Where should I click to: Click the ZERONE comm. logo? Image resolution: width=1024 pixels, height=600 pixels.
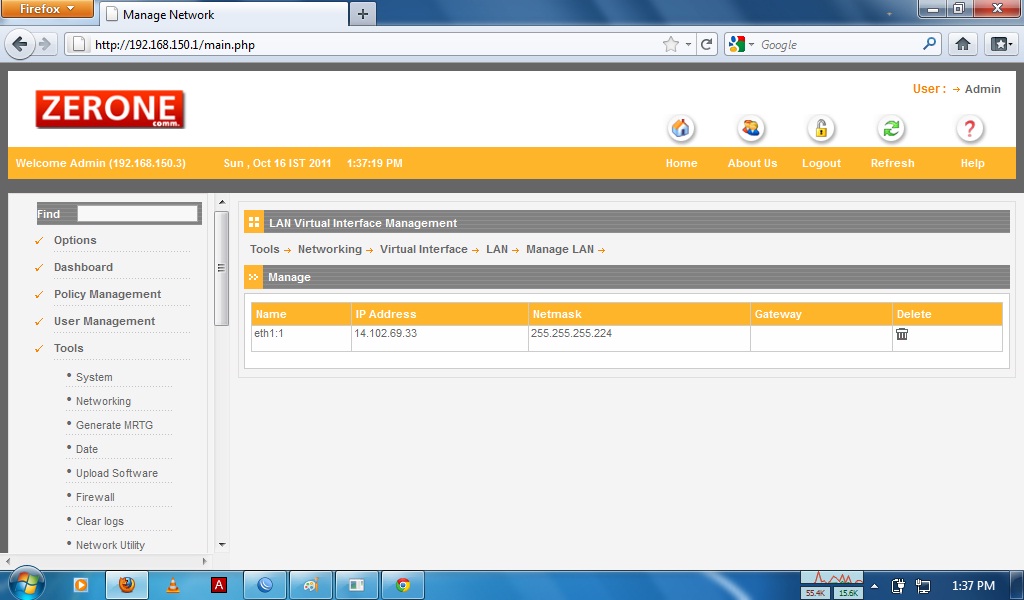110,109
